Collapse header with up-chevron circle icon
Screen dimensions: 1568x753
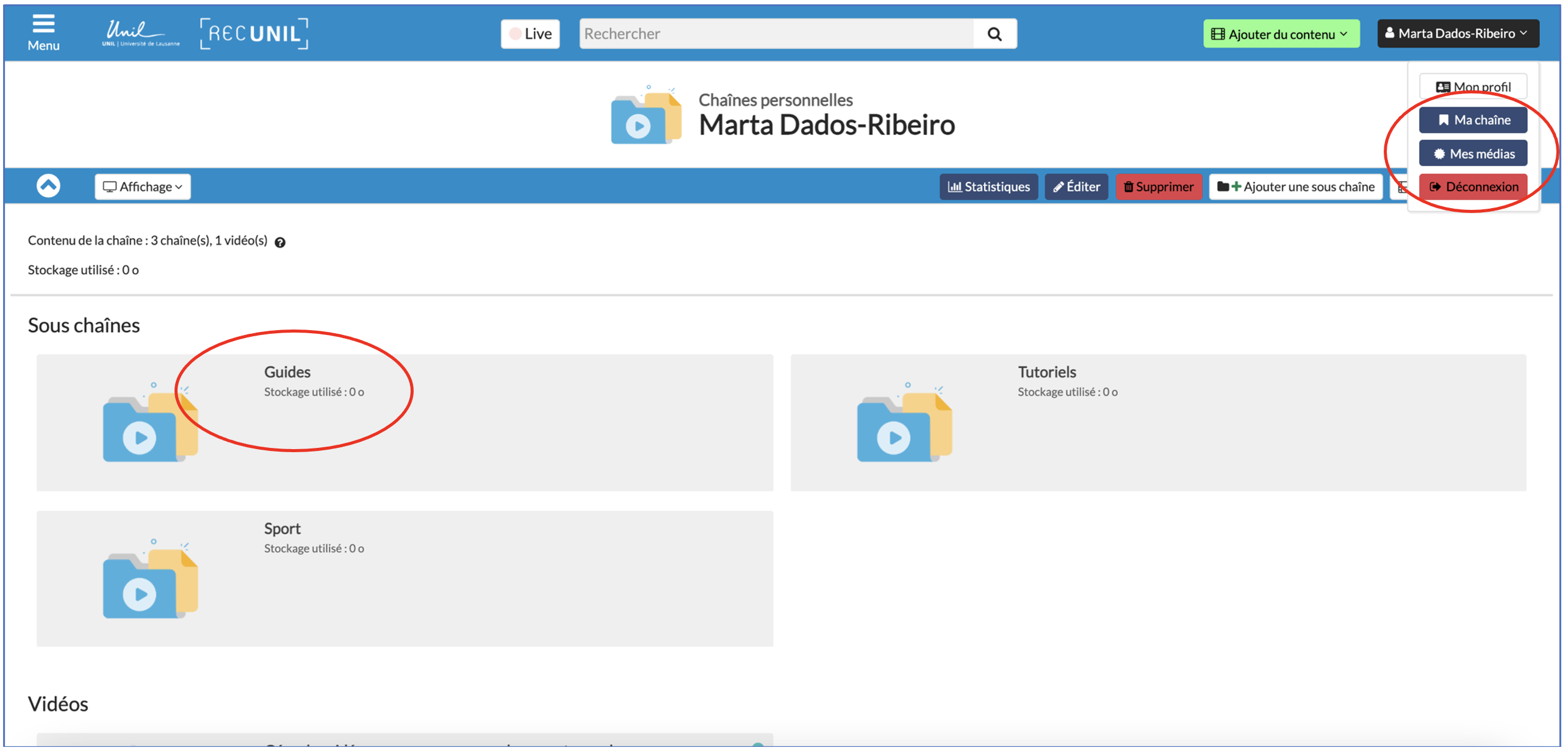pyautogui.click(x=48, y=186)
